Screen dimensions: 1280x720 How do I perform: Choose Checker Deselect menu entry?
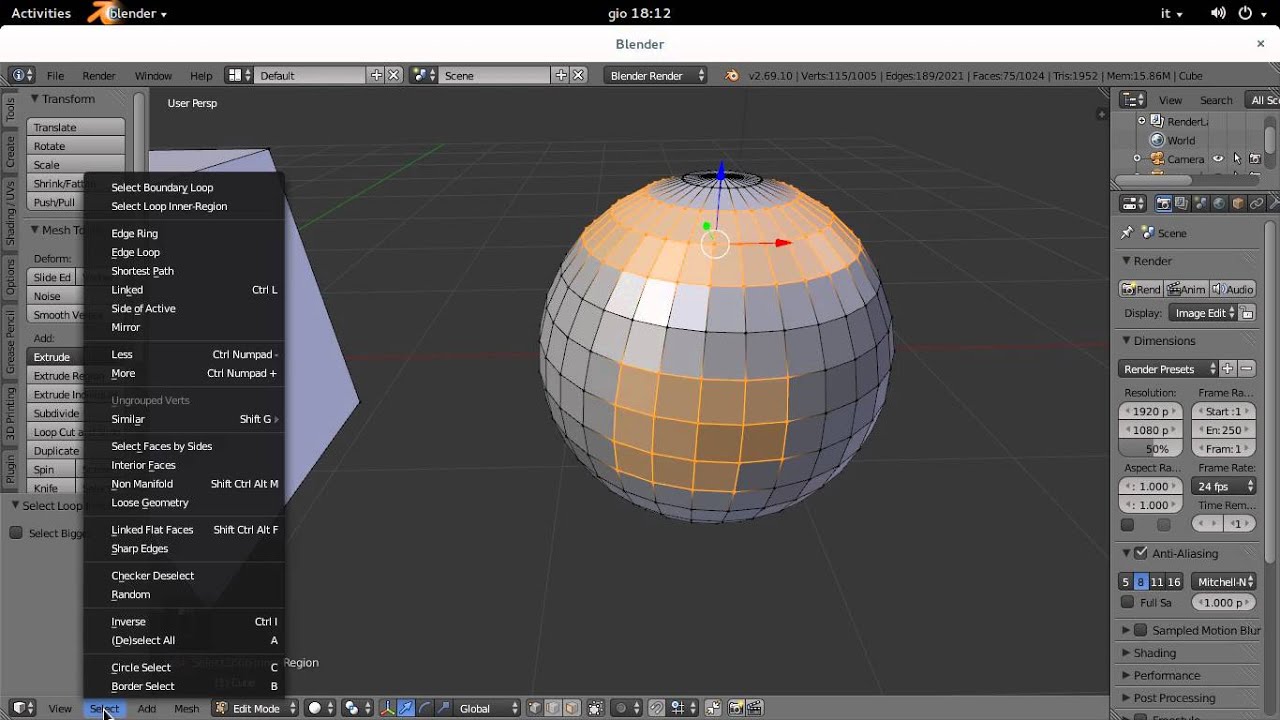pos(152,576)
